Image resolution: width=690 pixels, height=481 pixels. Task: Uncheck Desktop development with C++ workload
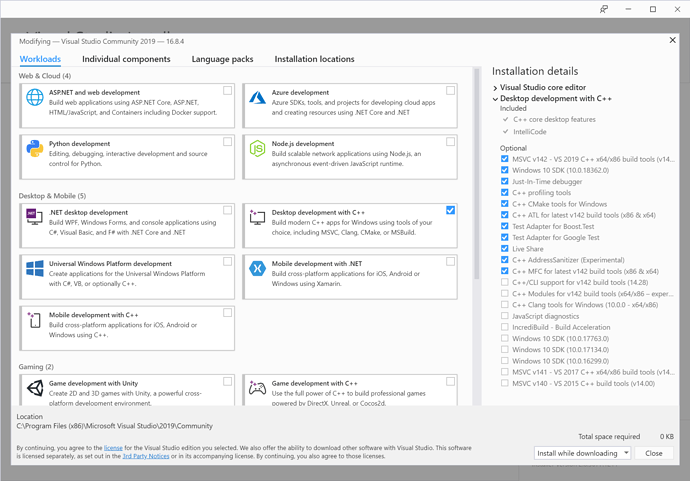(450, 210)
